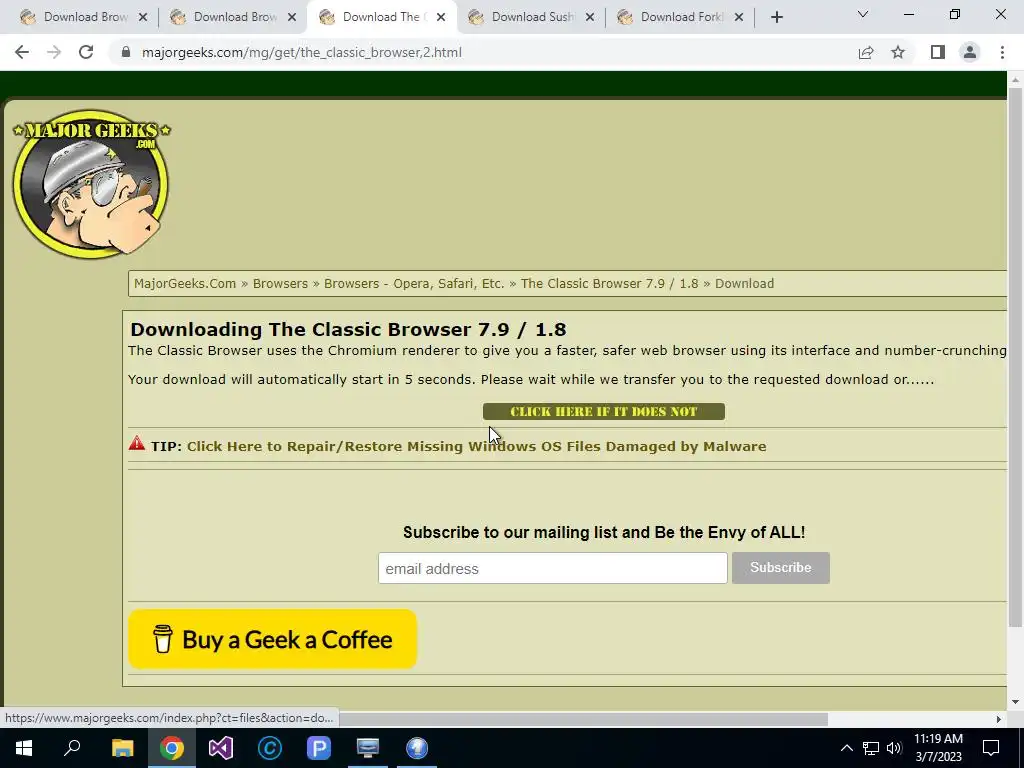Click scroll right arrow on horizontal scrollbar
The width and height of the screenshot is (1024, 768).
999,719
